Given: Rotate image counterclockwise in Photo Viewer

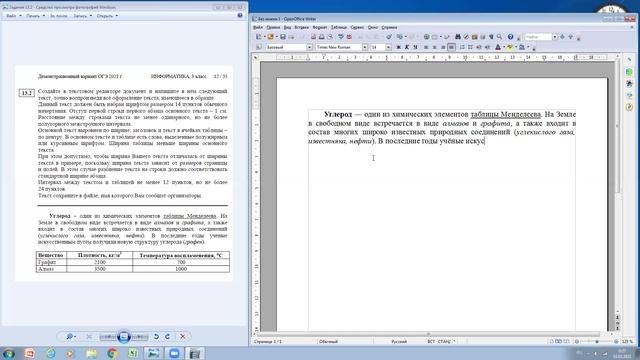Looking at the screenshot, I should [x=156, y=337].
